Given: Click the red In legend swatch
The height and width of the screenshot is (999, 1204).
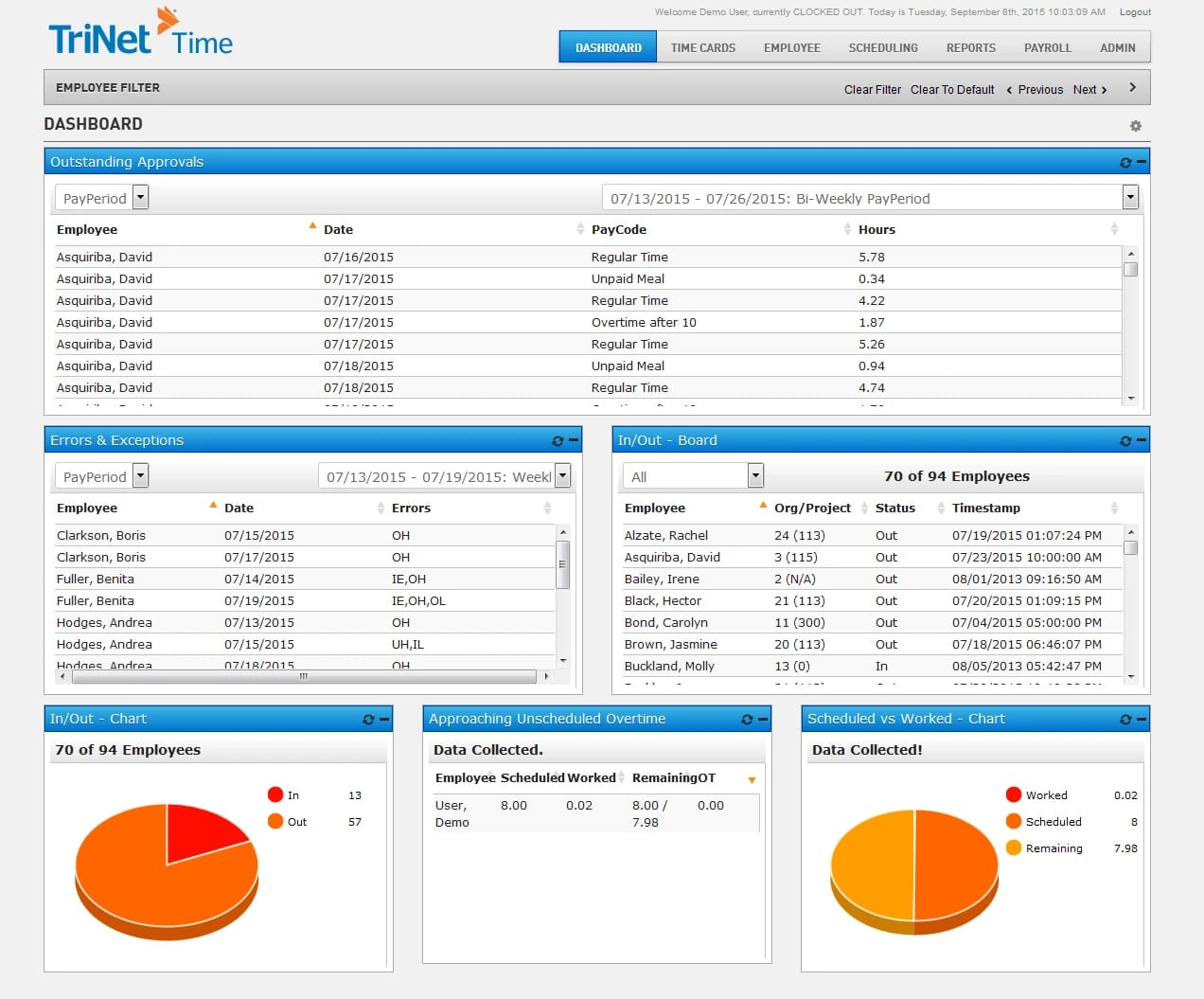Looking at the screenshot, I should tap(275, 794).
